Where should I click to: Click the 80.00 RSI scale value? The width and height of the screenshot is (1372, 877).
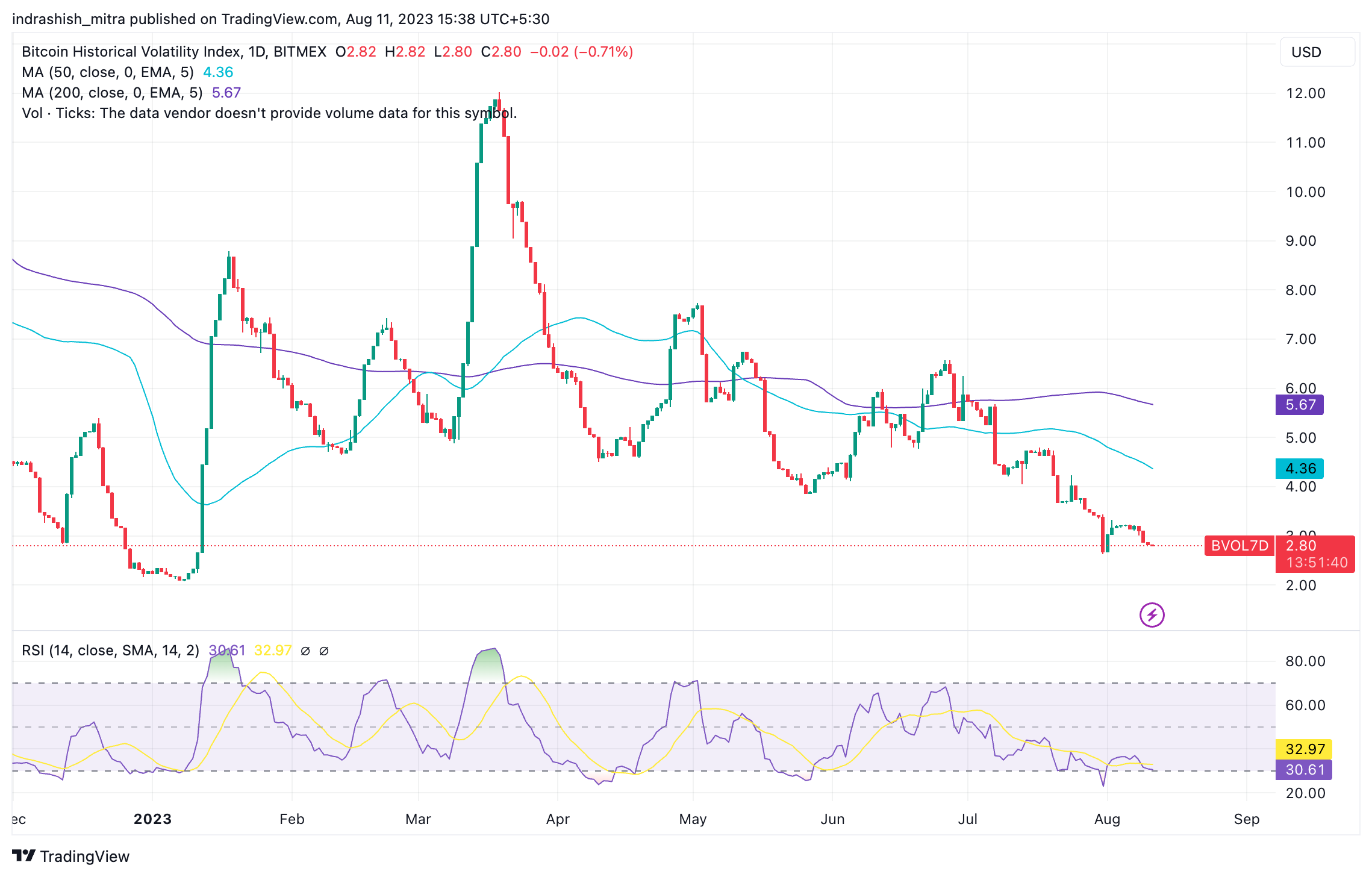(x=1305, y=661)
